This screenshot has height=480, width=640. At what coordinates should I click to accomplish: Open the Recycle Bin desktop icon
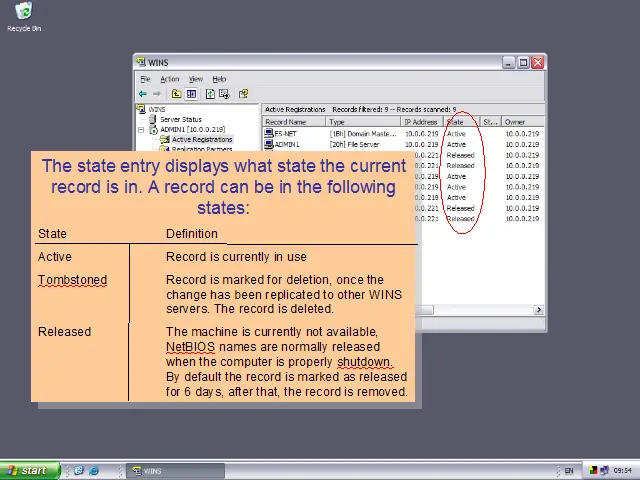23,14
